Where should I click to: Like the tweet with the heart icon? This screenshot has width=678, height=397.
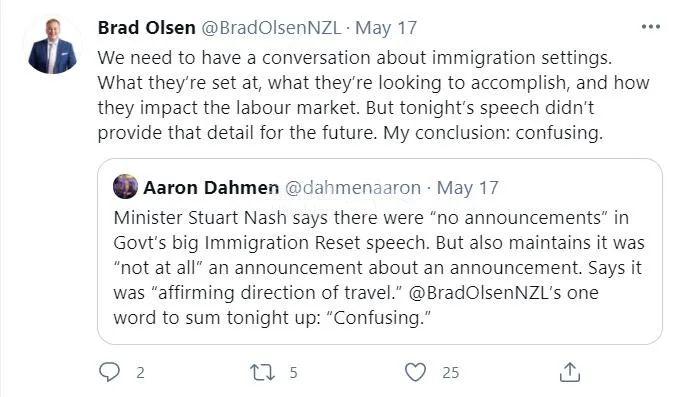[x=416, y=372]
